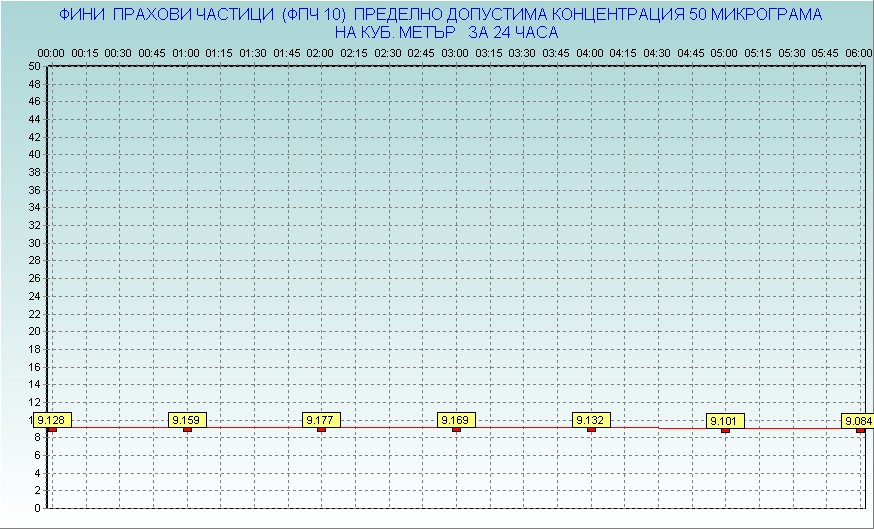Select the 05:45 time axis label
This screenshot has height=529, width=874.
click(x=825, y=52)
